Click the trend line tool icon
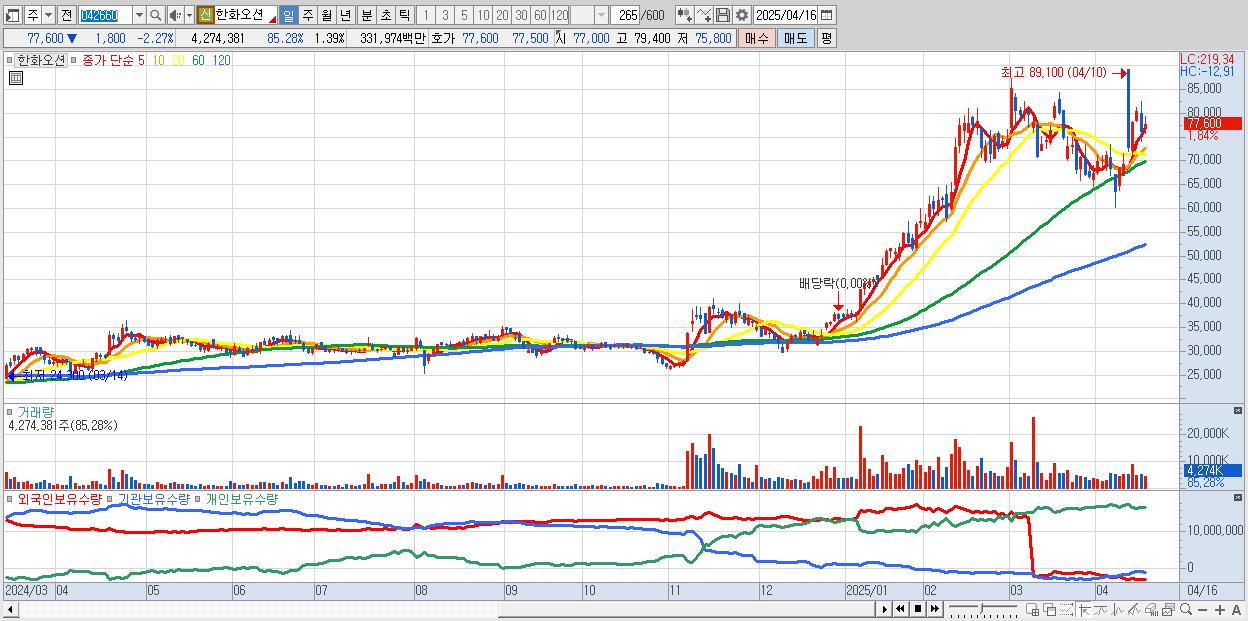Viewport: 1248px width, 621px height. [x=1101, y=610]
